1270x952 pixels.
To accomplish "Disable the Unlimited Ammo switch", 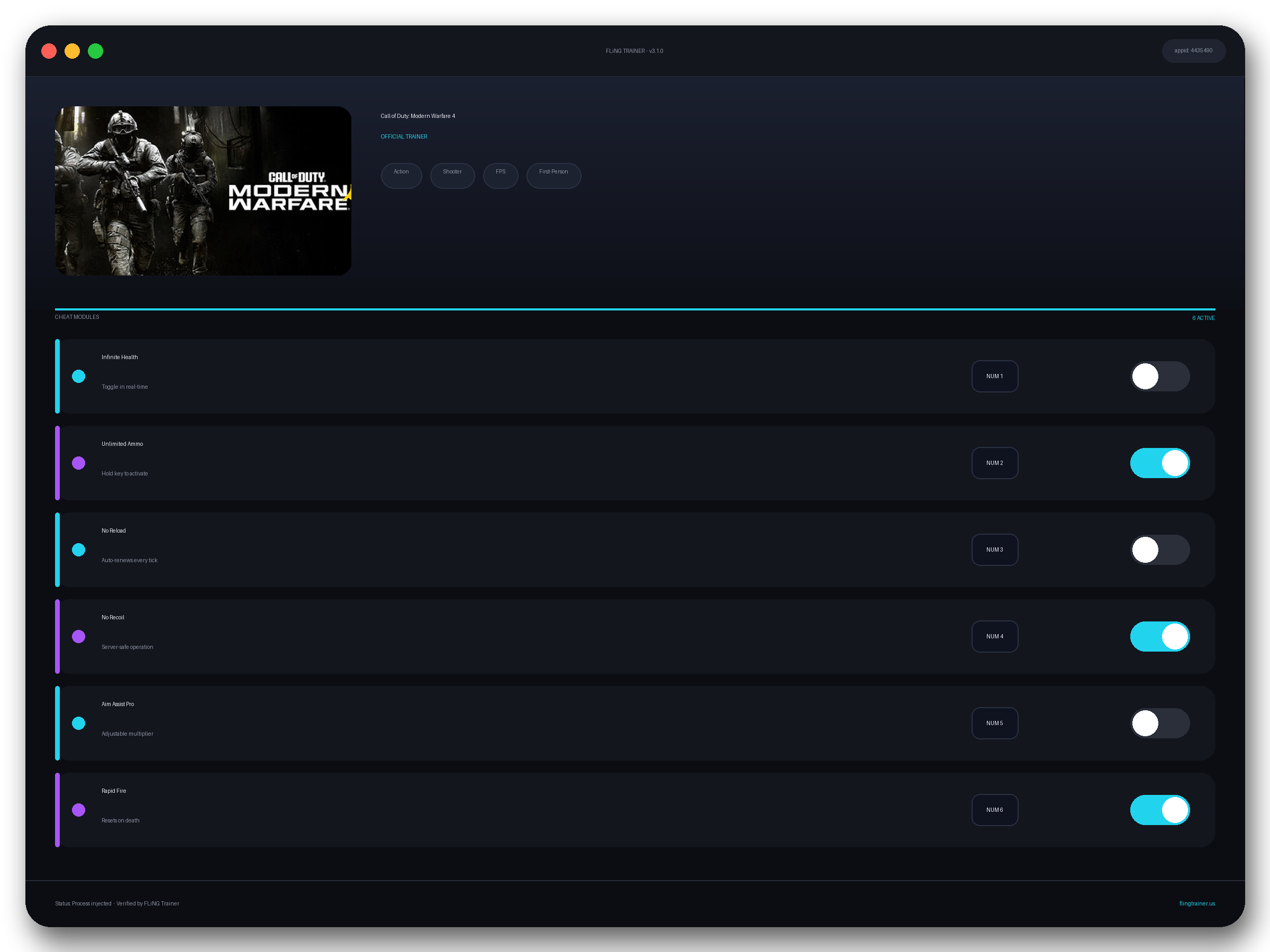I will click(1160, 463).
